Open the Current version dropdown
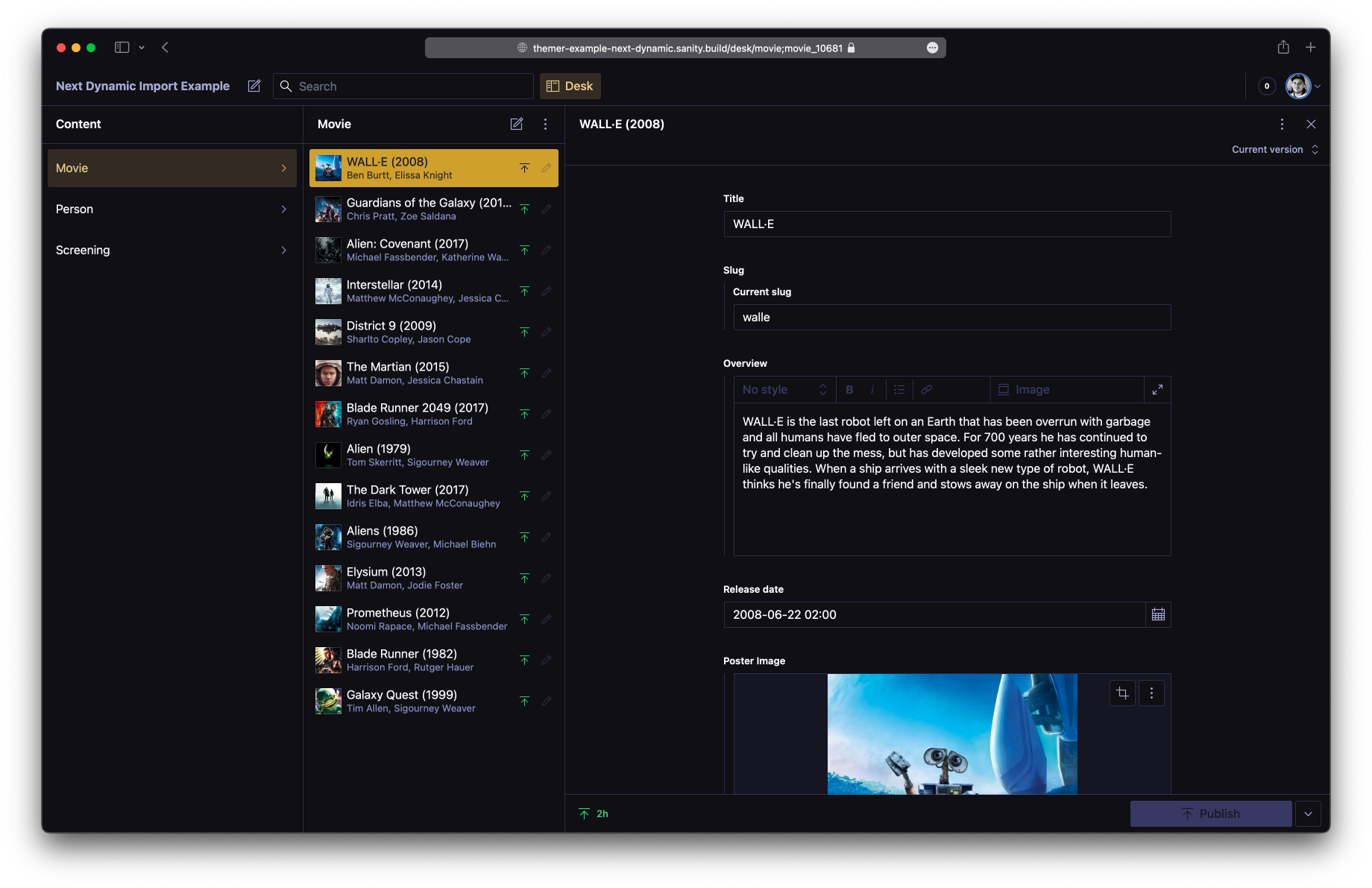The width and height of the screenshot is (1372, 888). click(1274, 149)
